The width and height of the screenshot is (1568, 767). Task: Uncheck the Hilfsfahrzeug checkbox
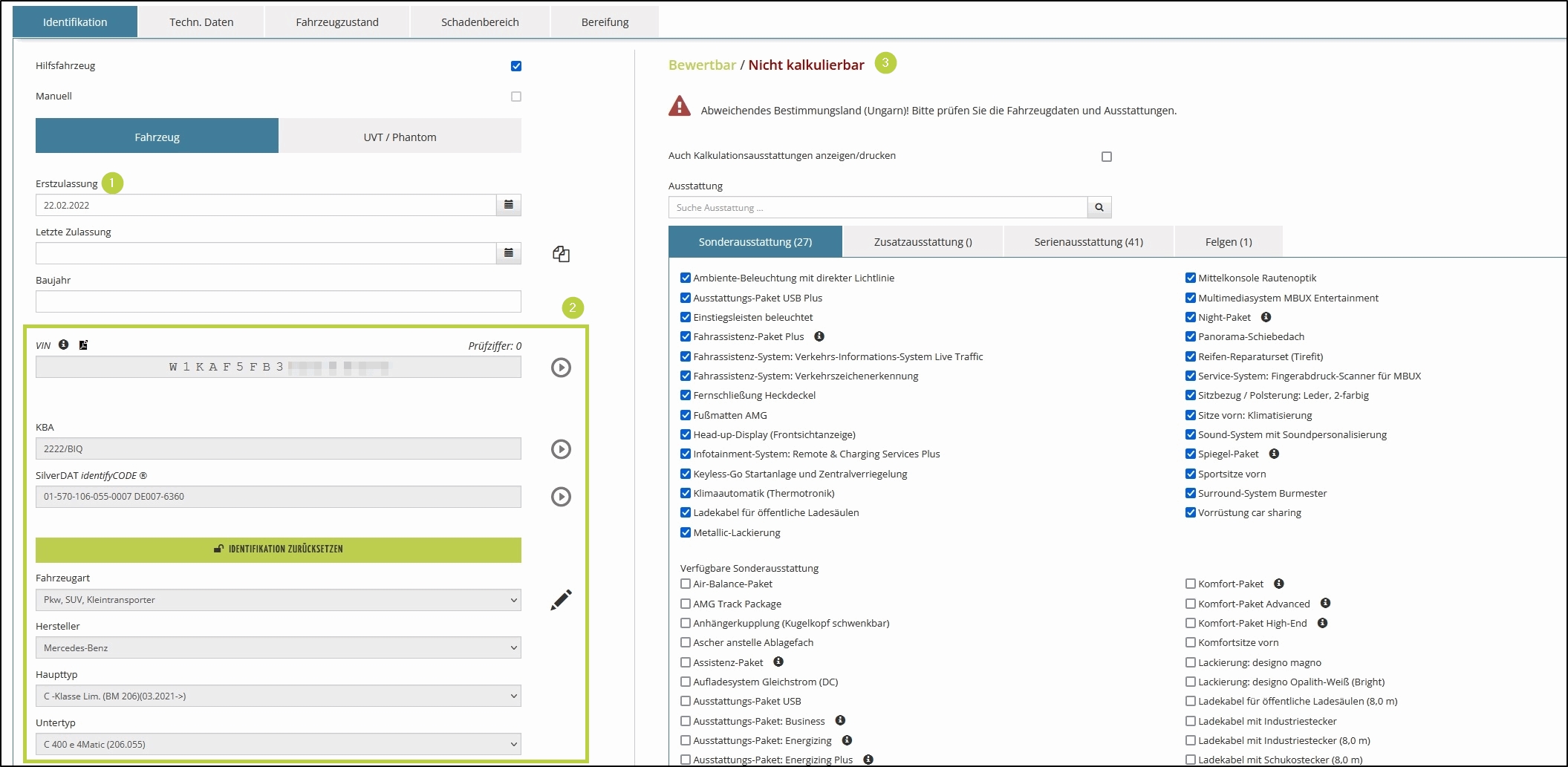516,66
